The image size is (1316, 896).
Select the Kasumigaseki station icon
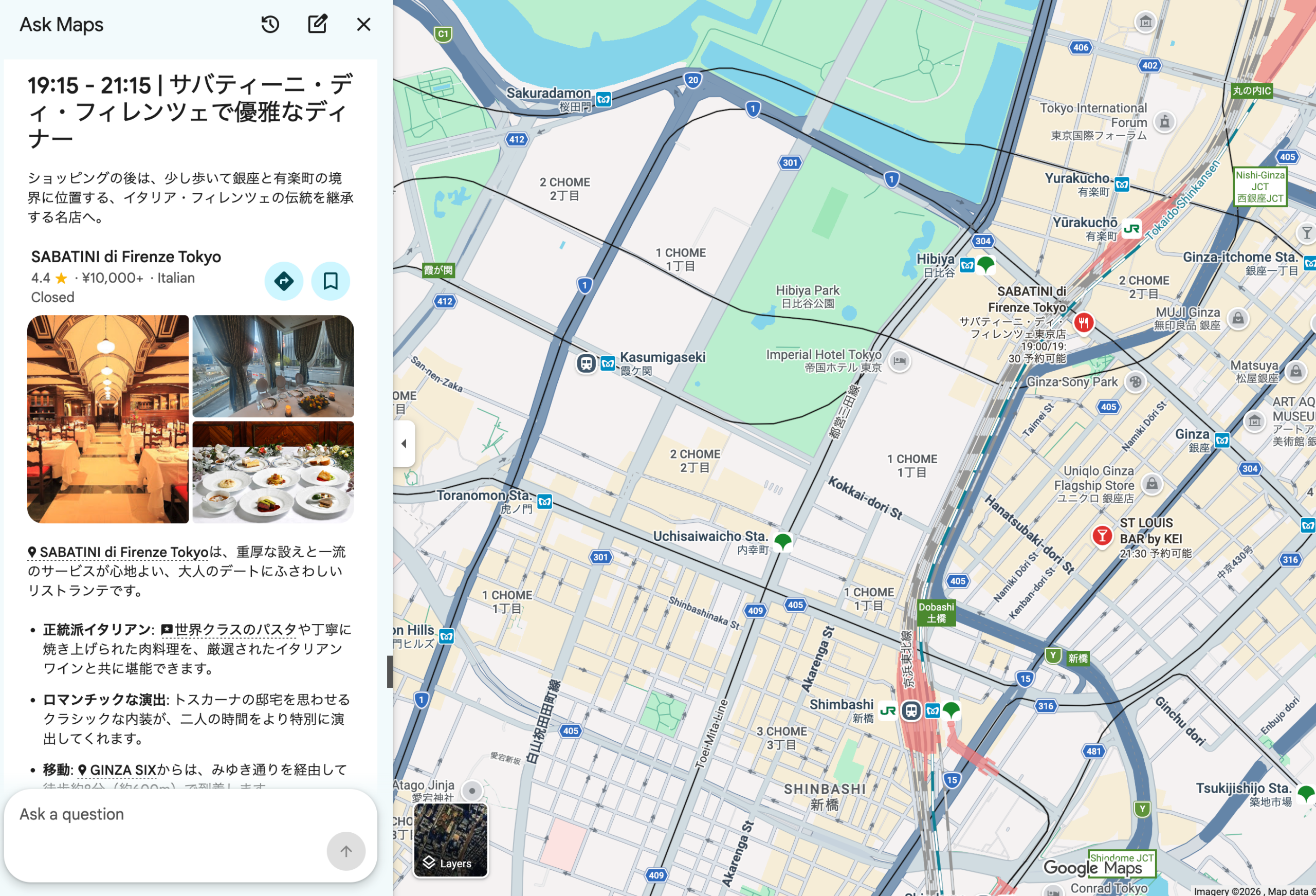coord(587,363)
